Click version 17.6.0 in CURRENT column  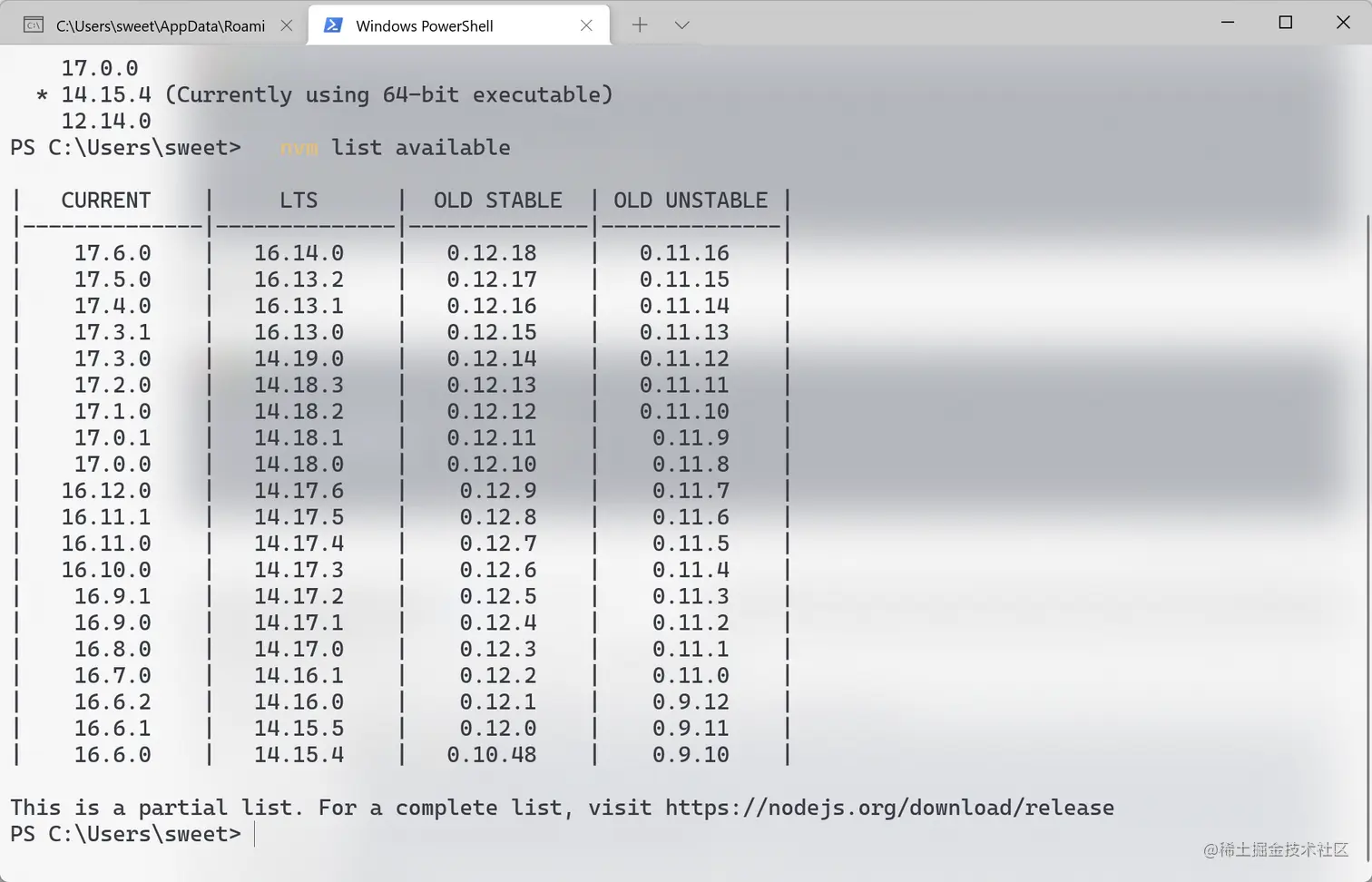tap(113, 253)
